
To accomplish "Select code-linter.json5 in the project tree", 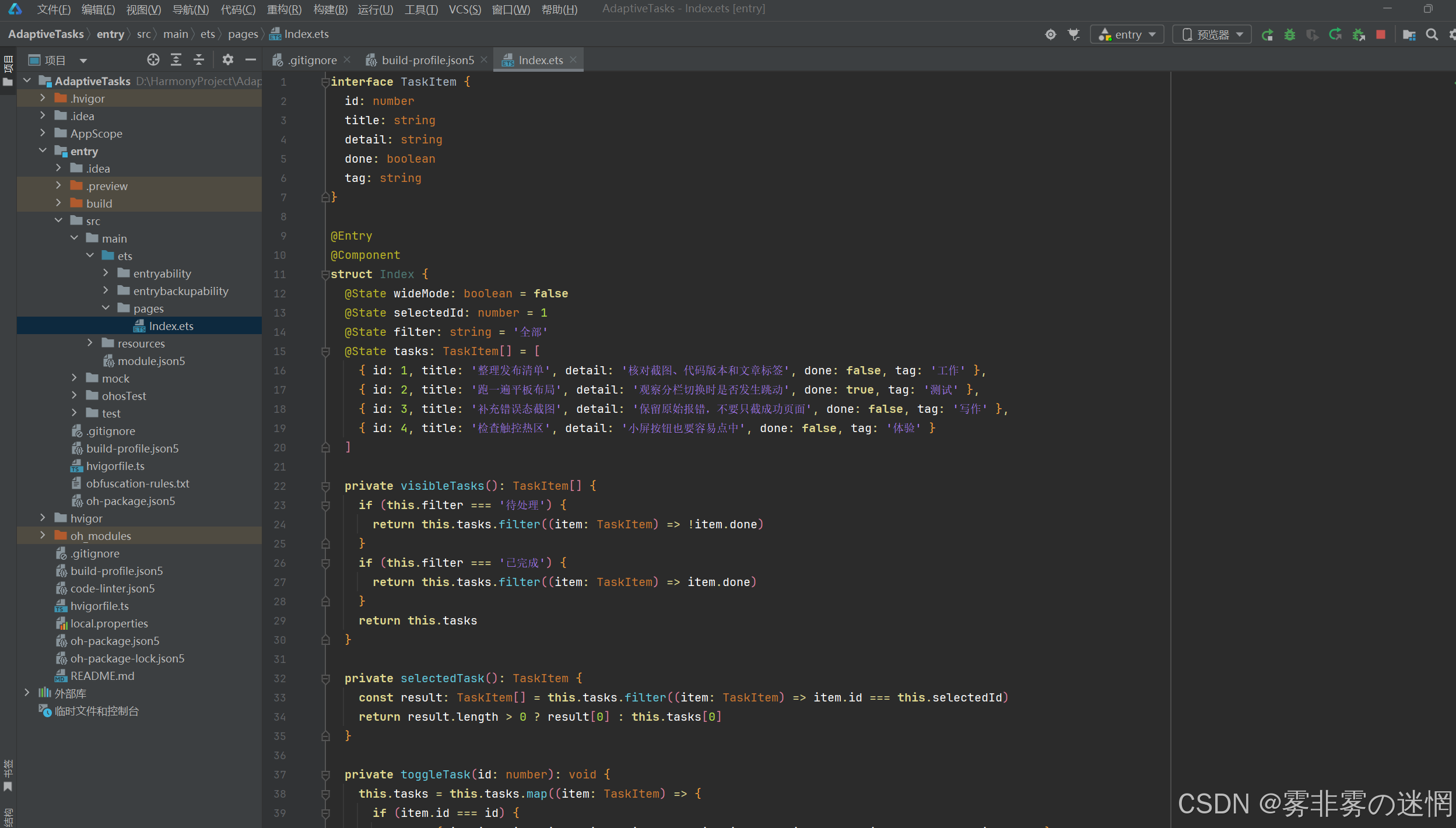I will pos(139,588).
